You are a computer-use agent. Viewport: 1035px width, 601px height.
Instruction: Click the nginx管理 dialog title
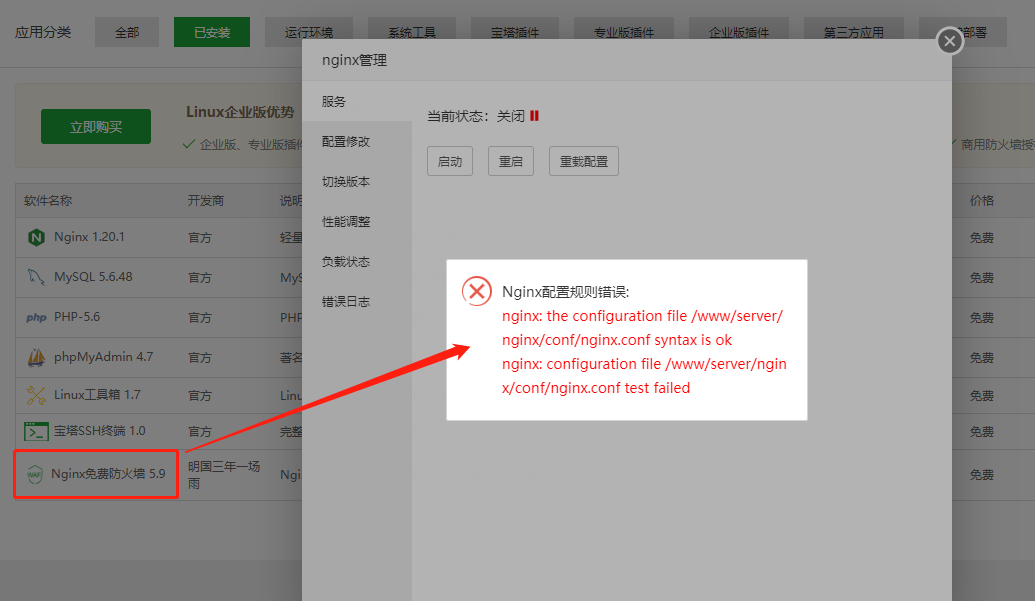354,60
